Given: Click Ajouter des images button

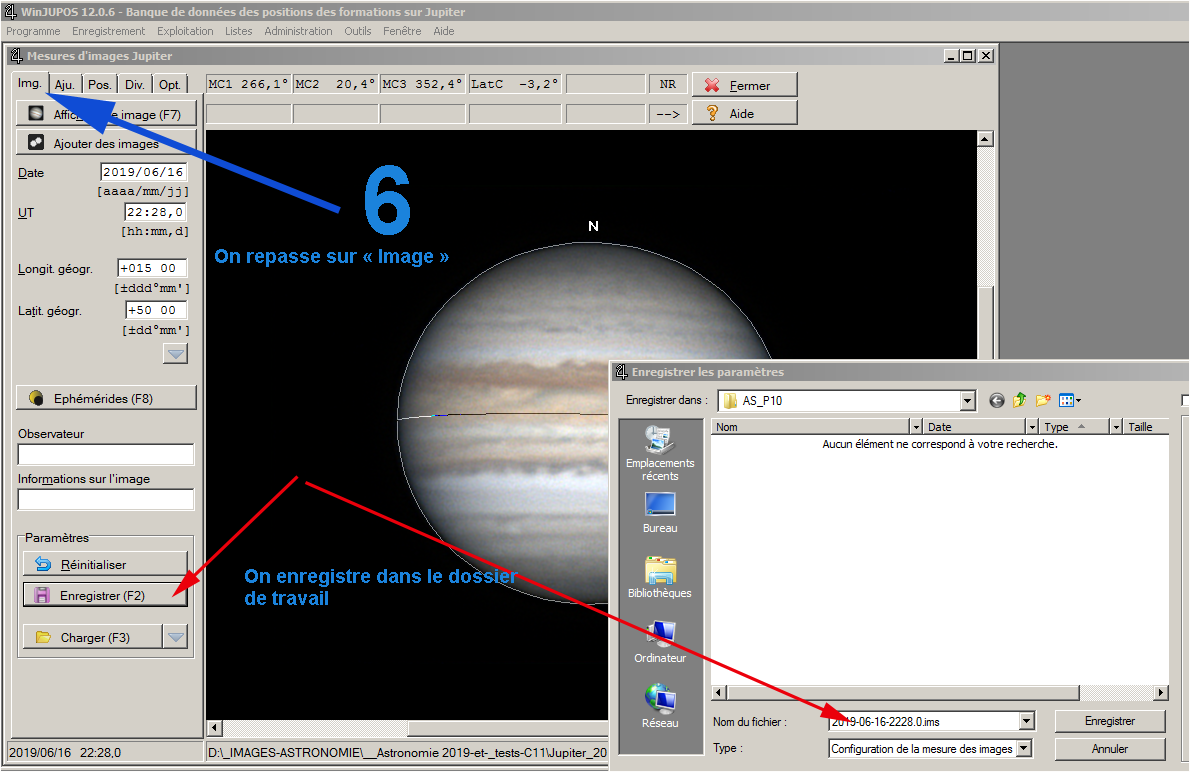Looking at the screenshot, I should [x=106, y=143].
